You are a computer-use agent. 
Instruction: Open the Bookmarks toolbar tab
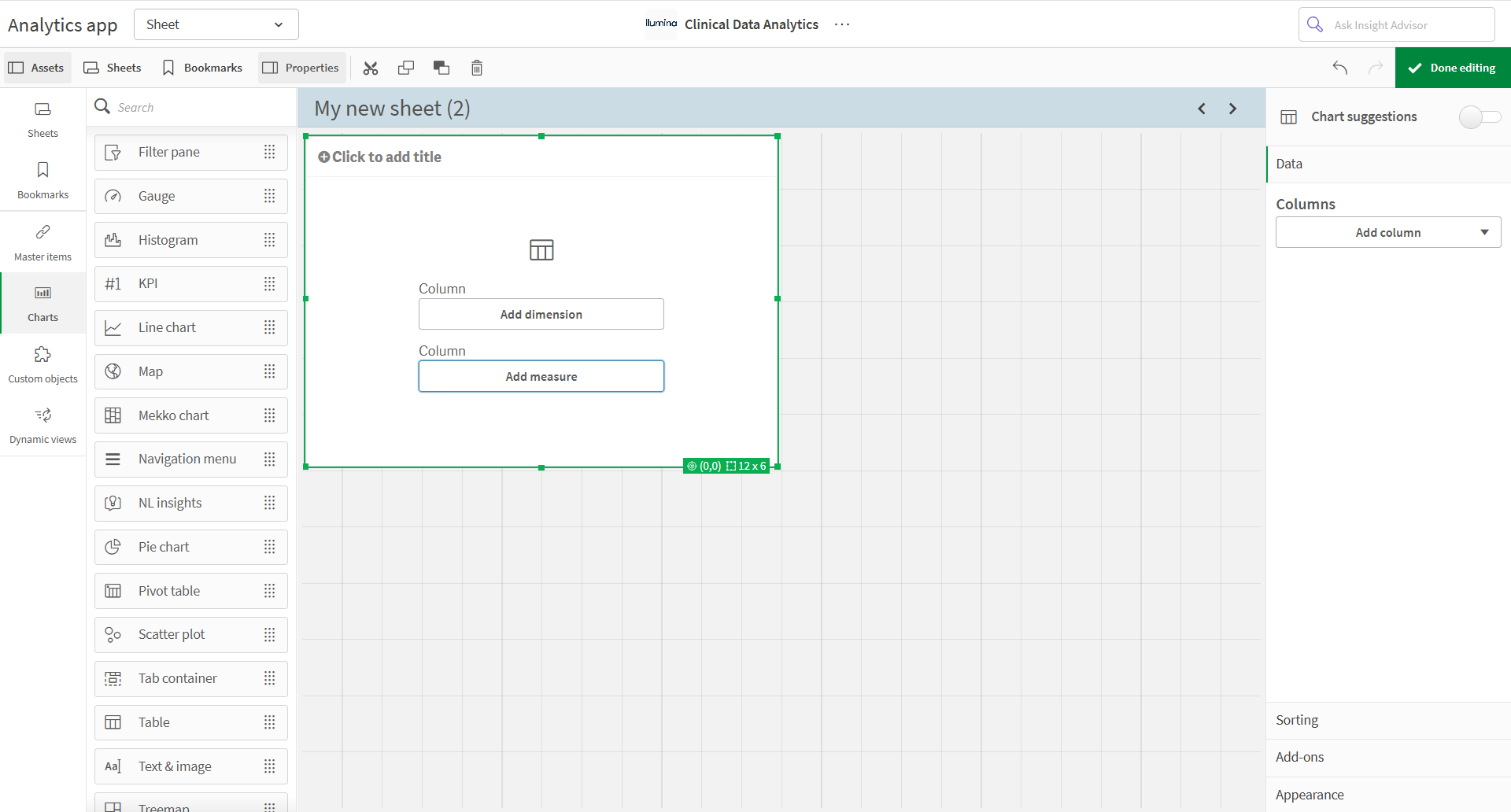(202, 68)
